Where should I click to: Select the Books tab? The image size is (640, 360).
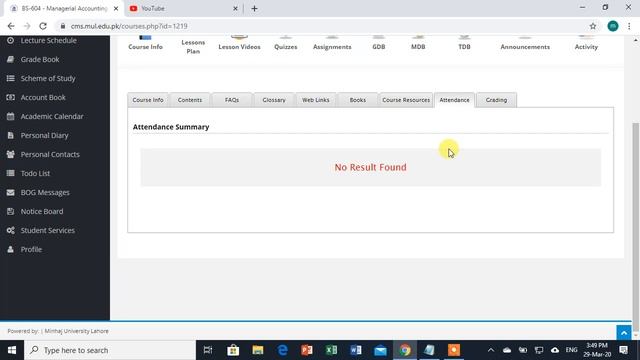point(358,100)
